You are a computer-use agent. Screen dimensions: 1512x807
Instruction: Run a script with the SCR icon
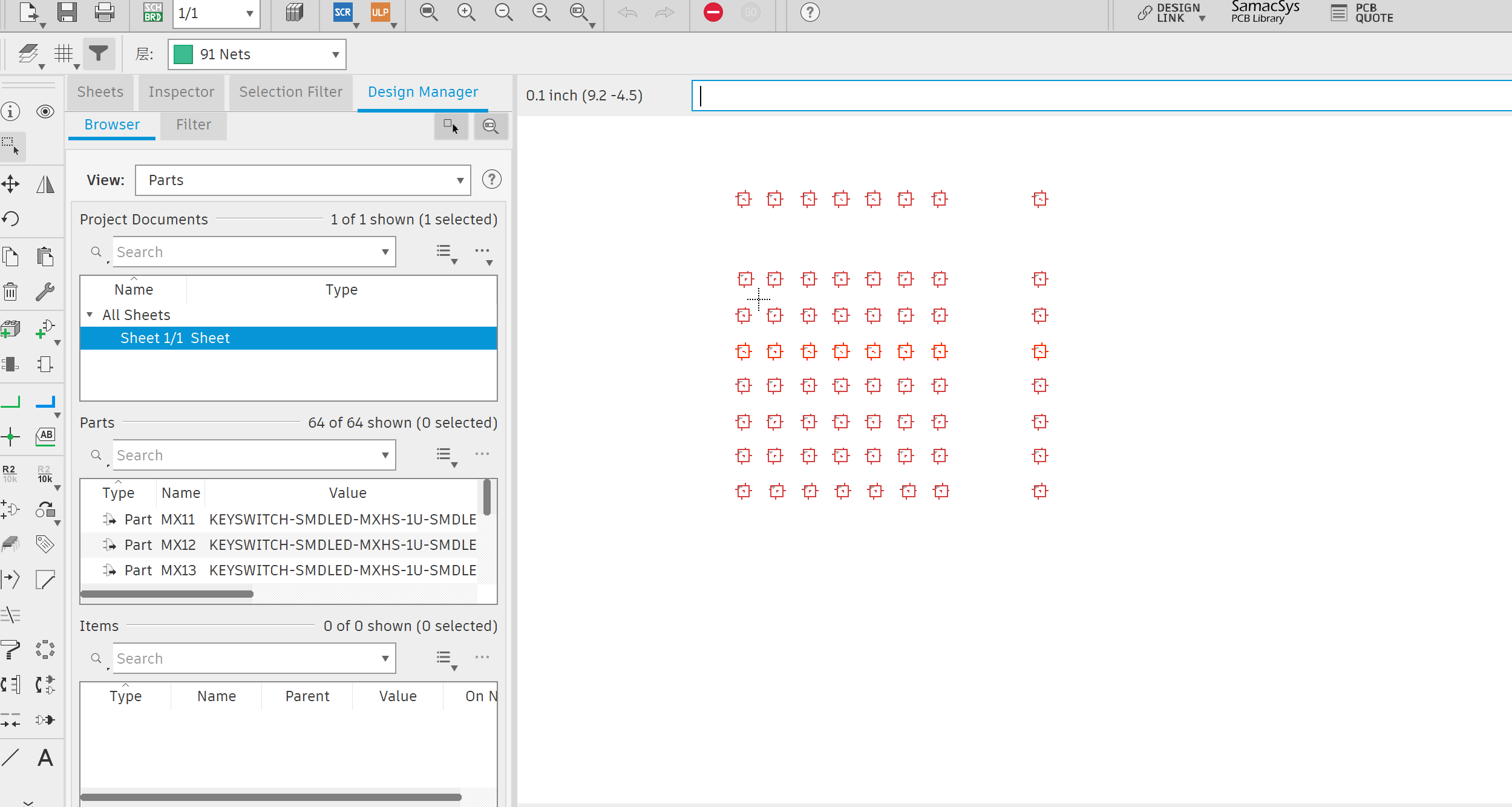342,12
